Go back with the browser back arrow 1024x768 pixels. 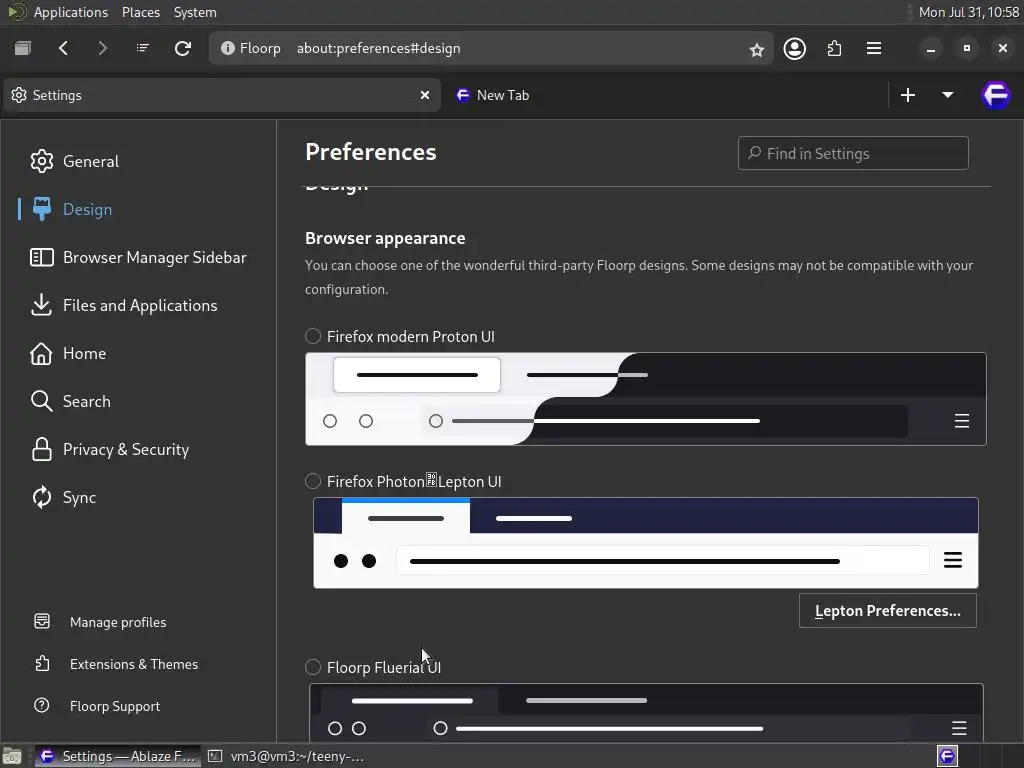pyautogui.click(x=63, y=48)
